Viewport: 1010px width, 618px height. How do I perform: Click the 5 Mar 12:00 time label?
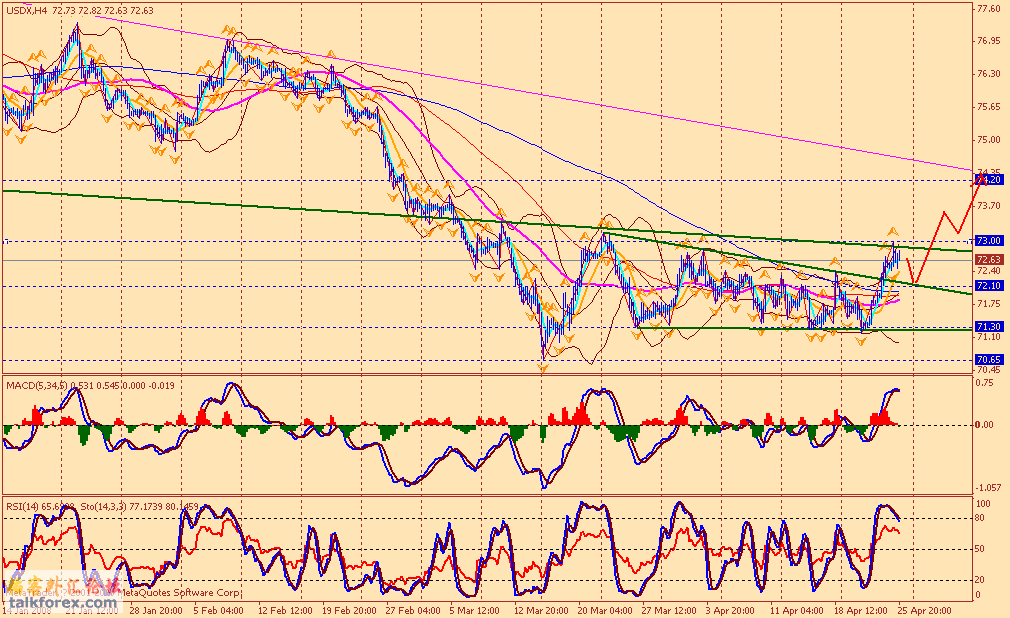[475, 610]
